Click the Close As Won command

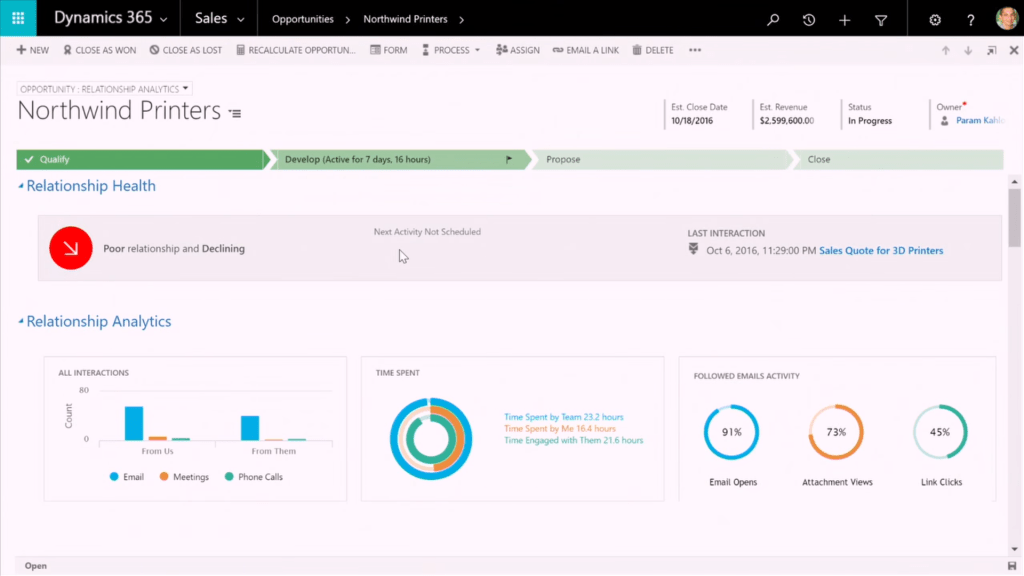pos(99,49)
